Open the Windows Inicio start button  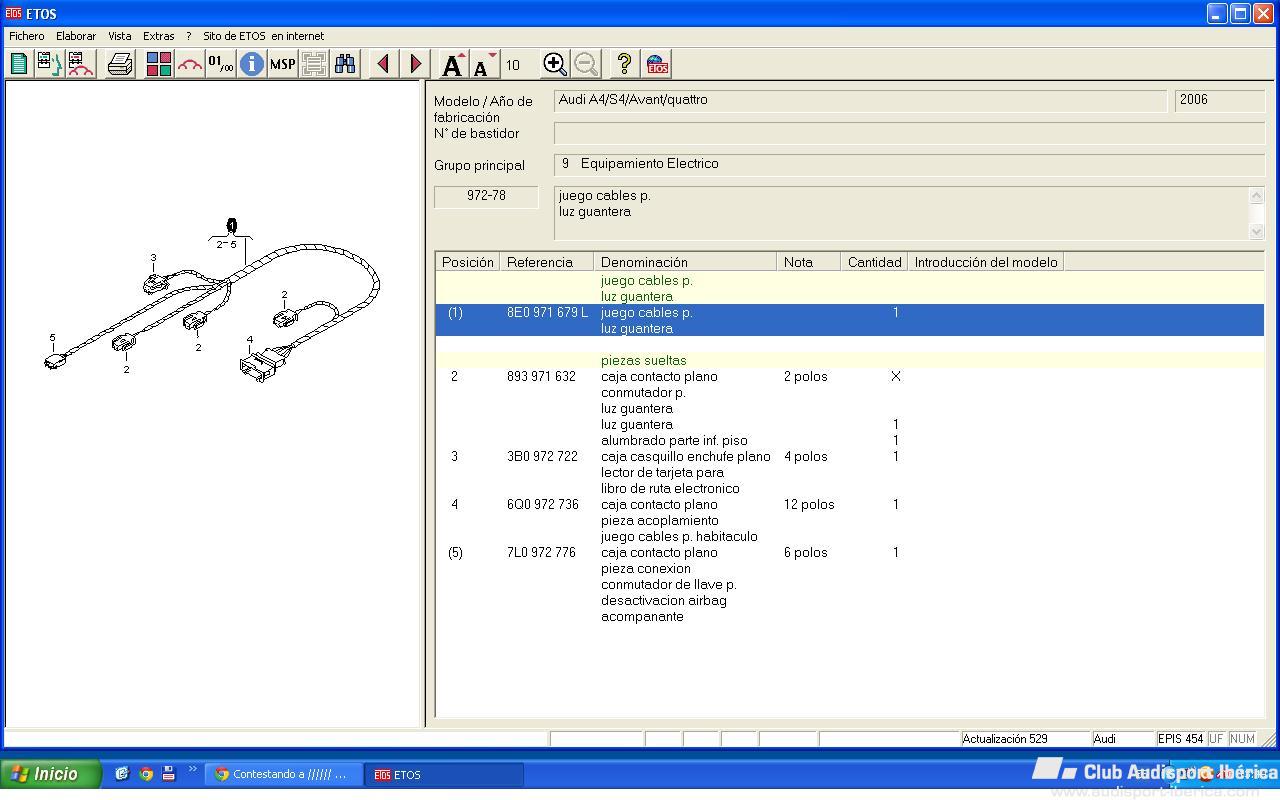50,774
